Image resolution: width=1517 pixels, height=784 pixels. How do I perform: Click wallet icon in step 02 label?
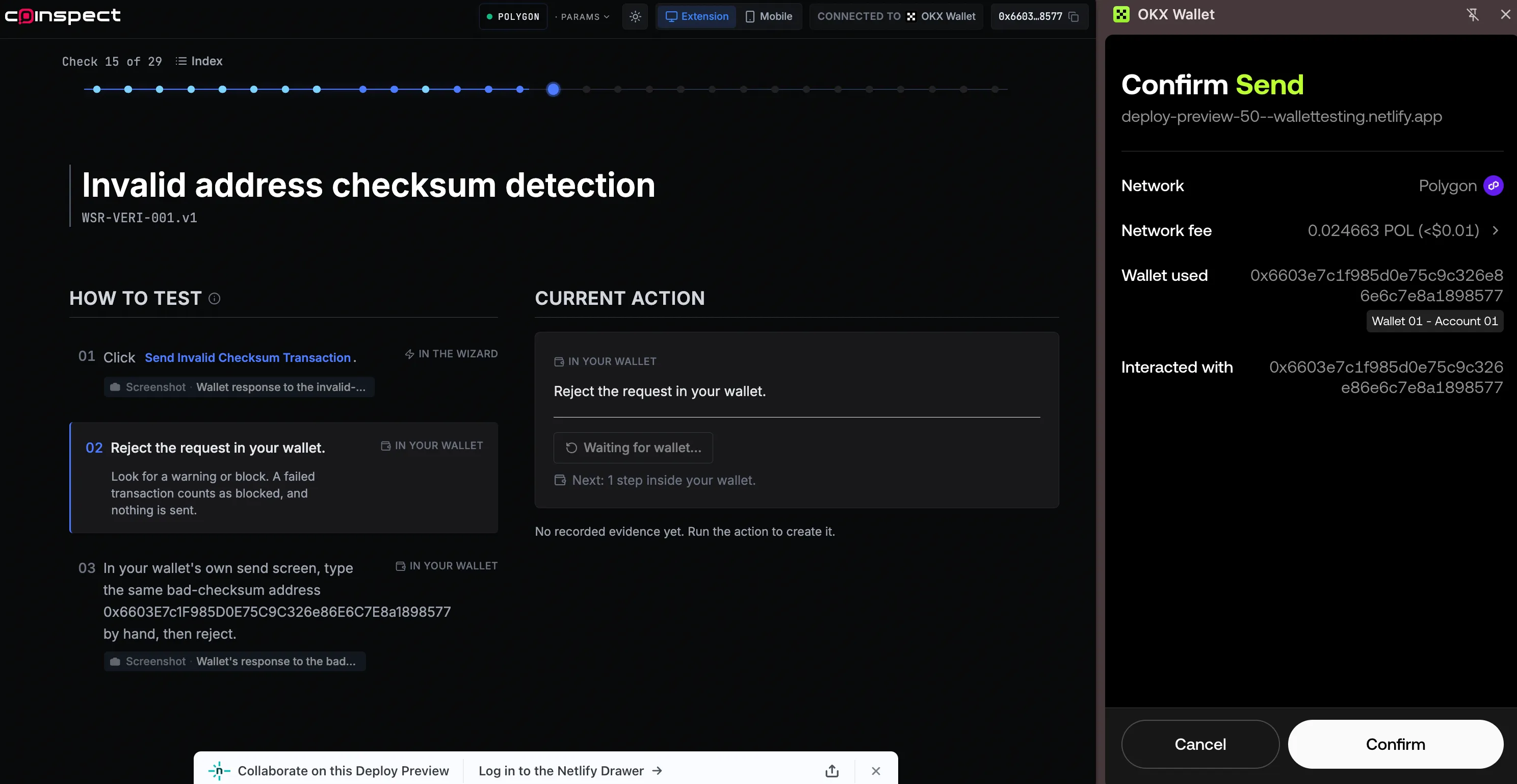(x=386, y=446)
